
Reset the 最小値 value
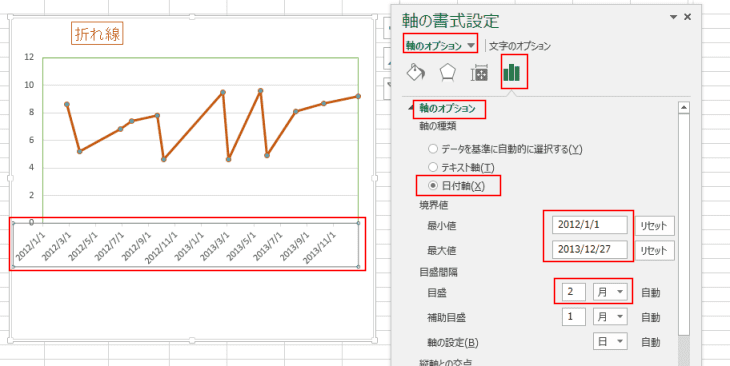[x=654, y=226]
